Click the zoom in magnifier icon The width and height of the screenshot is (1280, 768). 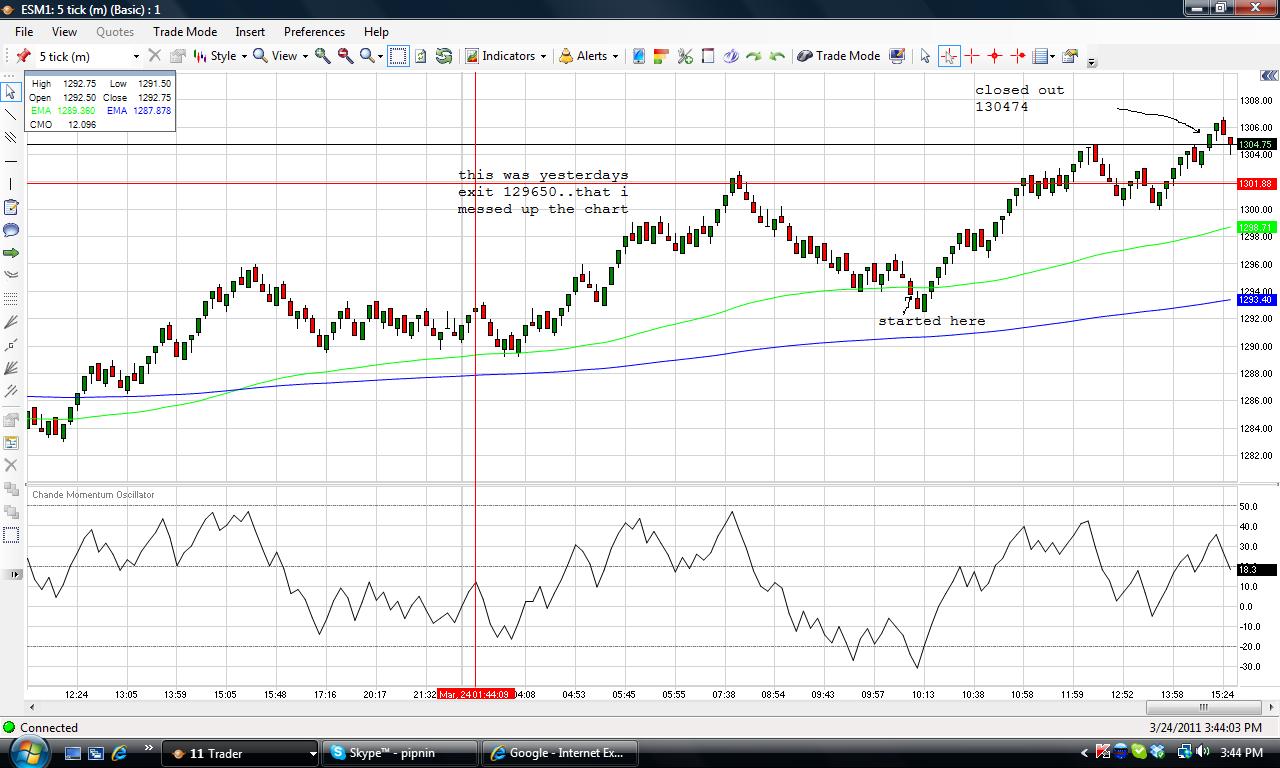coord(323,56)
